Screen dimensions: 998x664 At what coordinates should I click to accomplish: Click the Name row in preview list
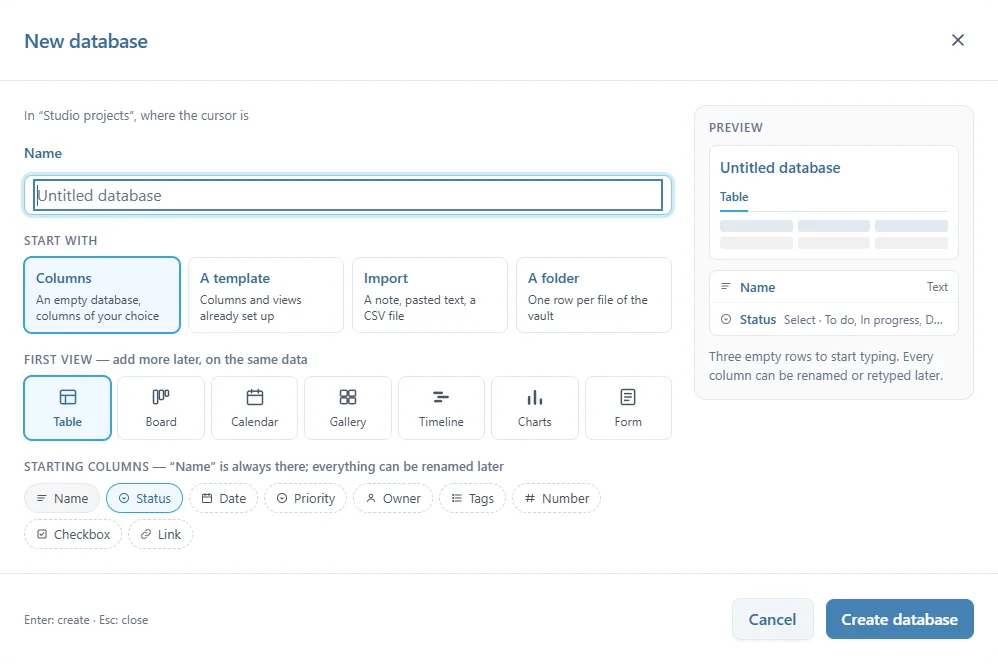[834, 287]
